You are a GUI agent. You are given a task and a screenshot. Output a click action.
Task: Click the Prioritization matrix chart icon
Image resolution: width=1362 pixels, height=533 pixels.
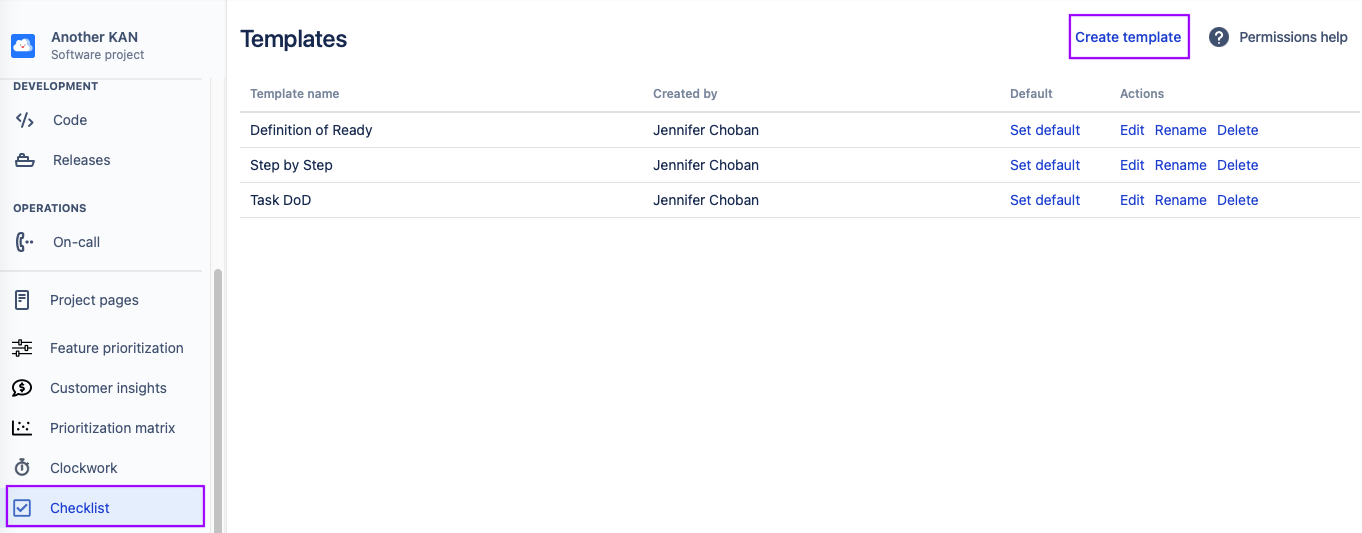(x=22, y=428)
